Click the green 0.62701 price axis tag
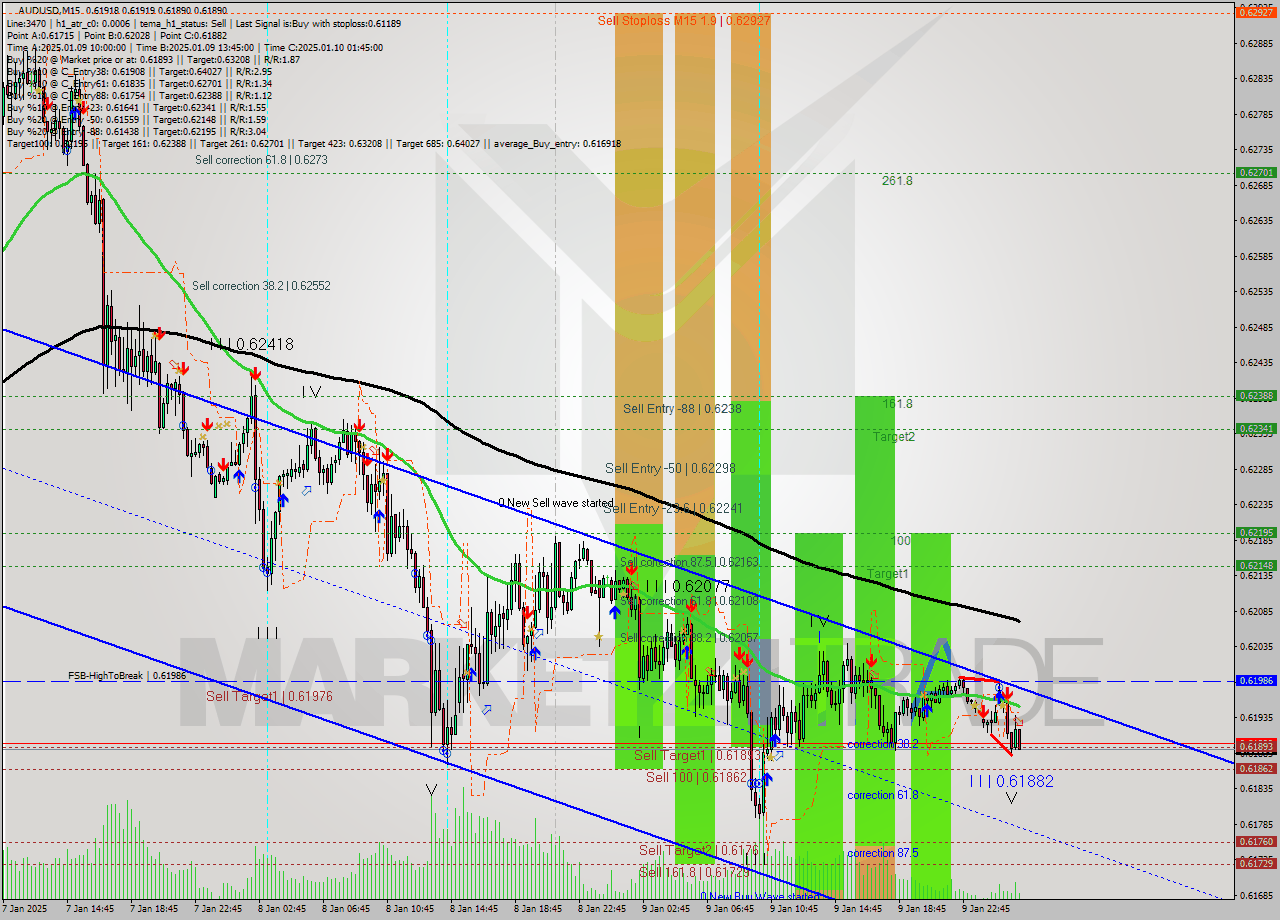 click(x=1255, y=172)
